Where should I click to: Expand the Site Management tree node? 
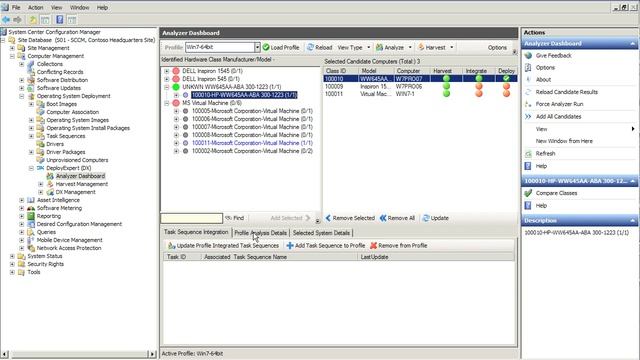[x=12, y=48]
